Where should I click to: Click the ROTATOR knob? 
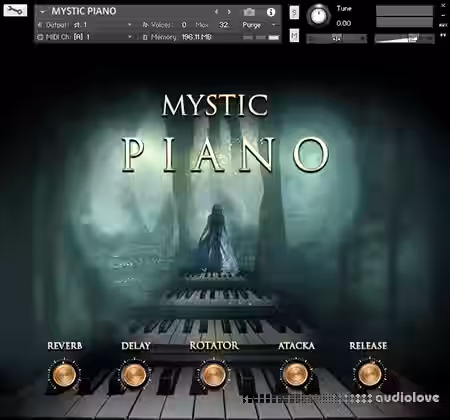pyautogui.click(x=213, y=375)
